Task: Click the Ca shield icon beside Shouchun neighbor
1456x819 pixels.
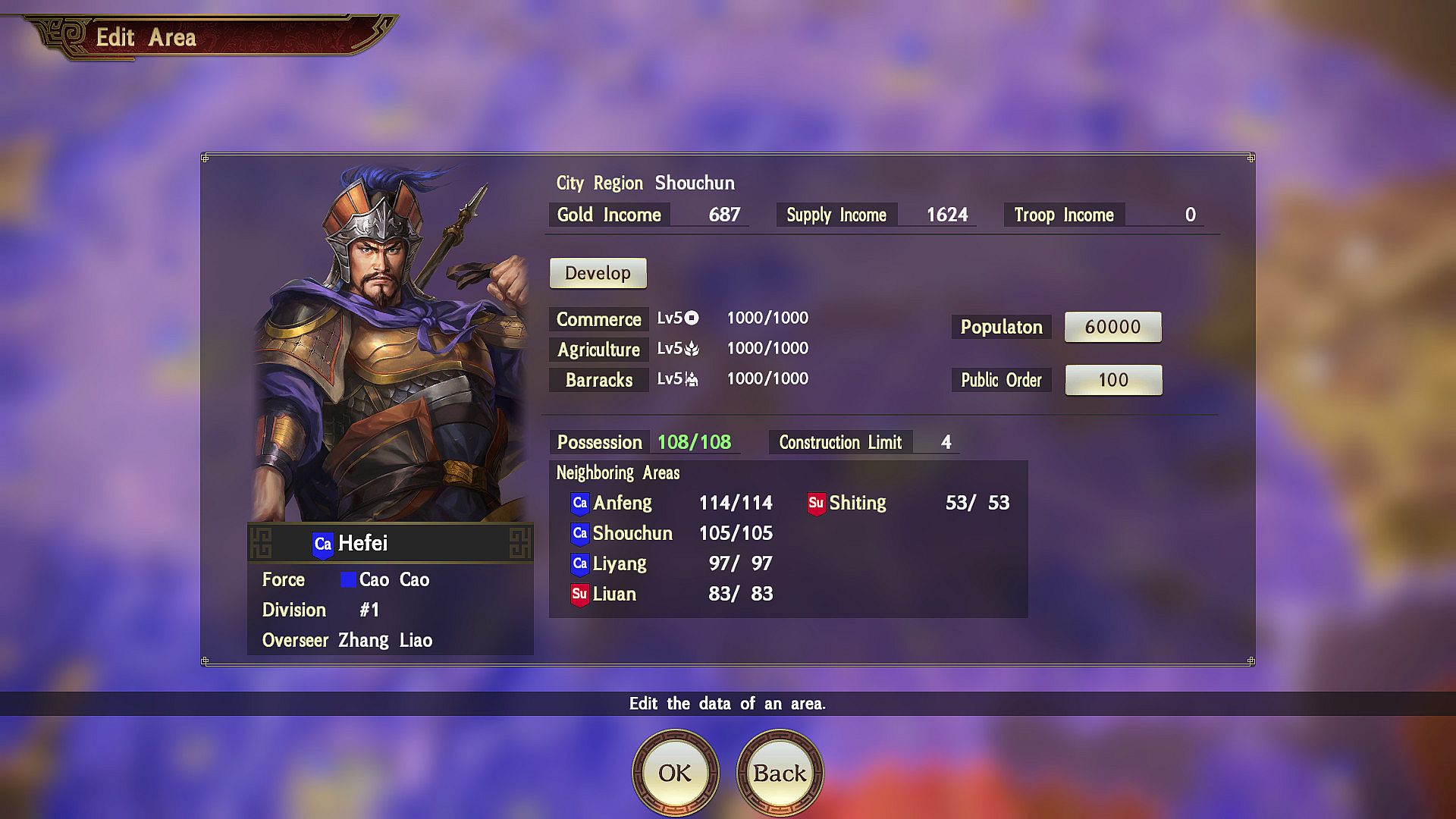Action: tap(580, 533)
